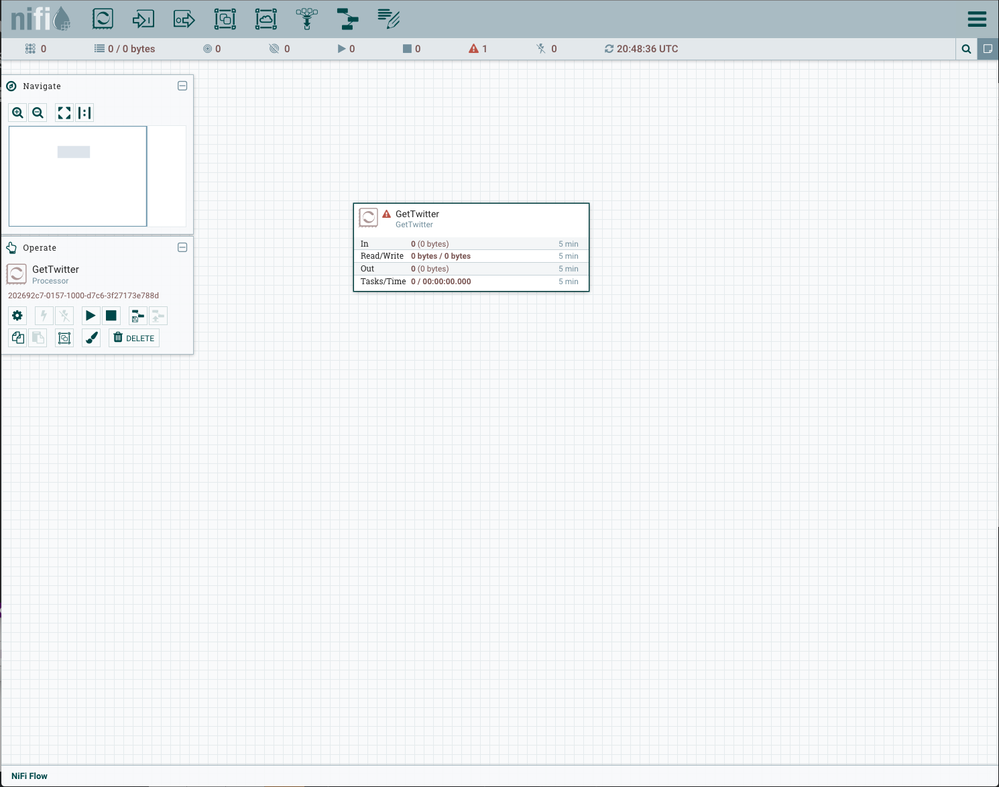Select the Output Port component icon
999x787 pixels.
pos(183,18)
